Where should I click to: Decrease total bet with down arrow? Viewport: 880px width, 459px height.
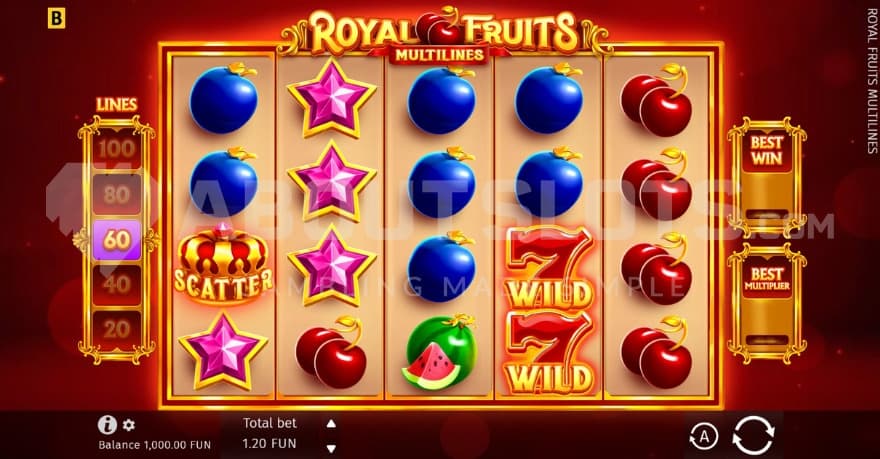tap(331, 448)
